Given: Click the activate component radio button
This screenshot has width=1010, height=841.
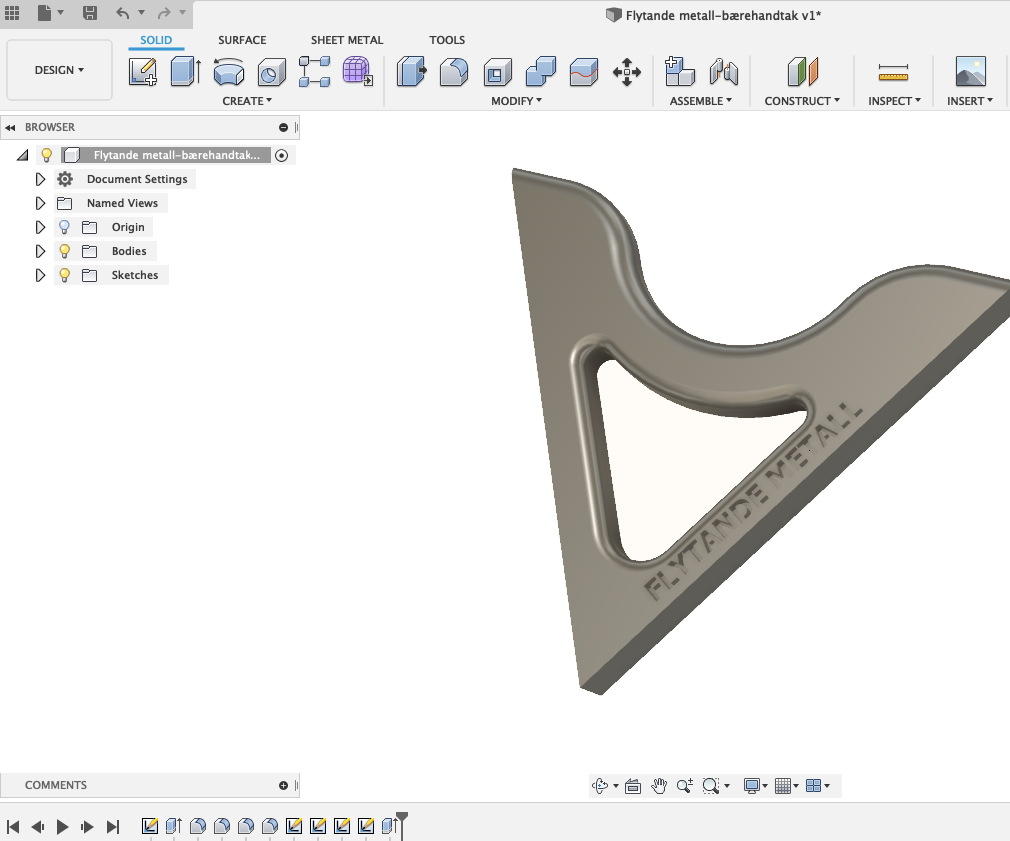Looking at the screenshot, I should (281, 155).
